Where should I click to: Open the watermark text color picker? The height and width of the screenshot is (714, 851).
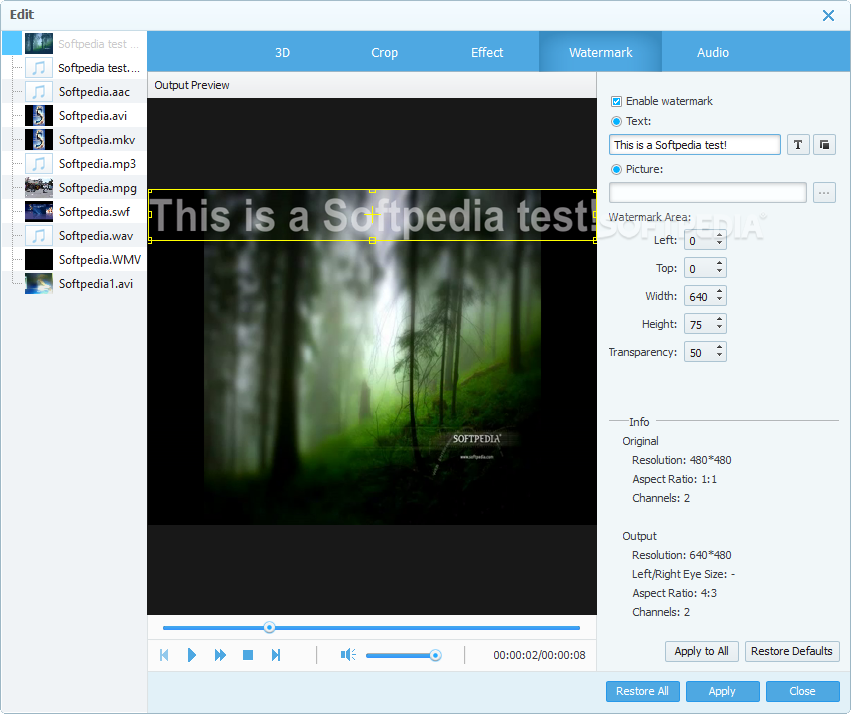click(824, 144)
